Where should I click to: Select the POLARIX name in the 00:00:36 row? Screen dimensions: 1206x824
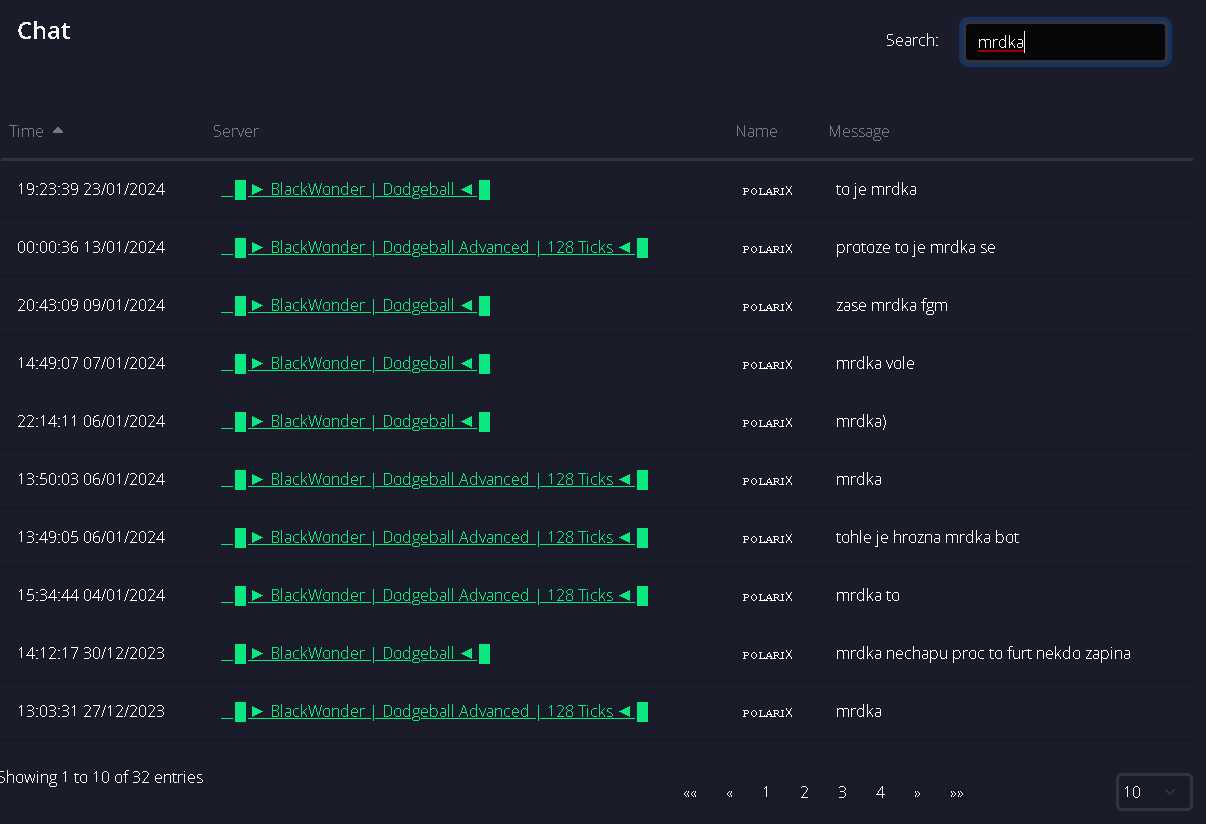[768, 249]
